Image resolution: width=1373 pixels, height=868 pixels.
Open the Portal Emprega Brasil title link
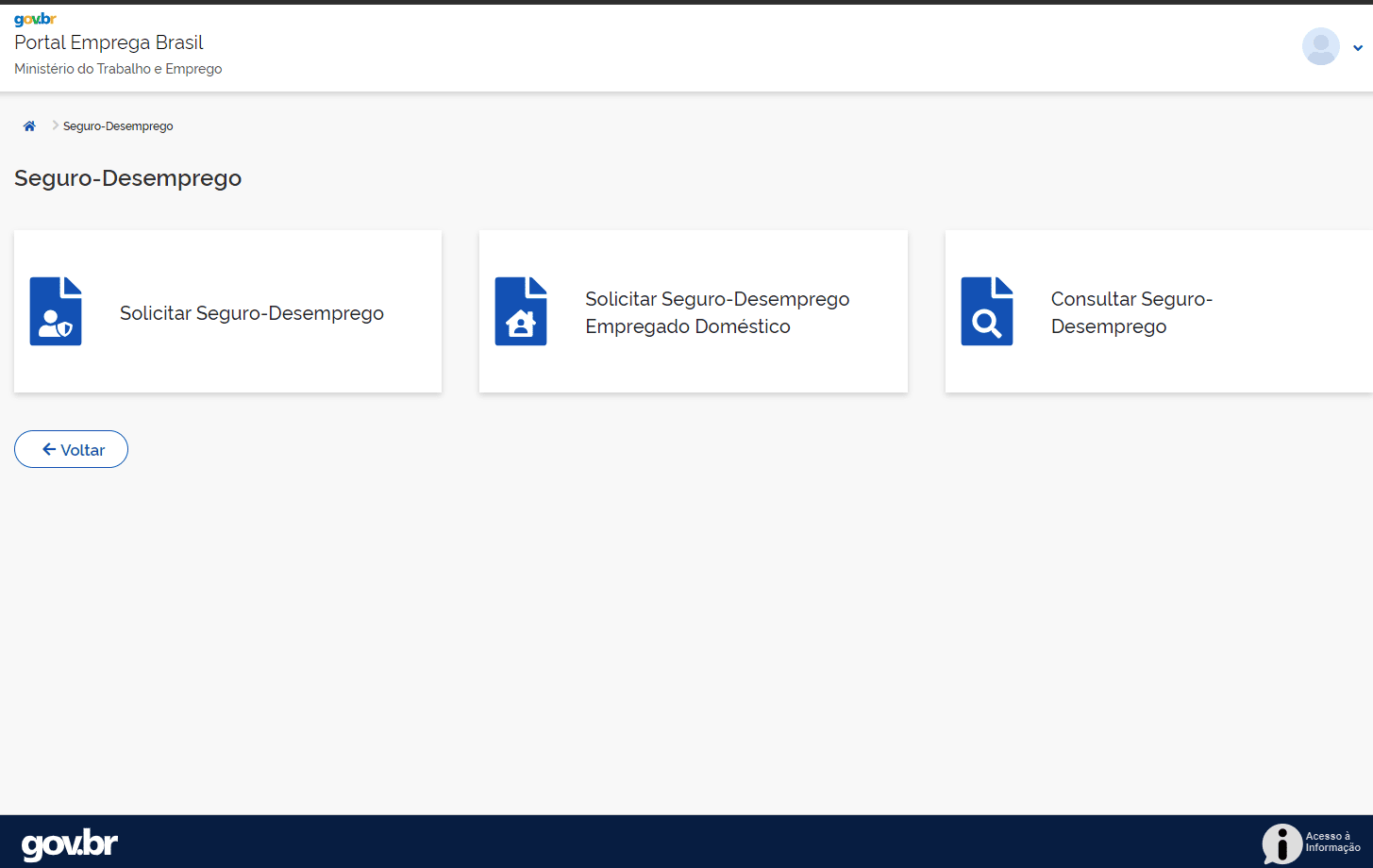coord(109,42)
